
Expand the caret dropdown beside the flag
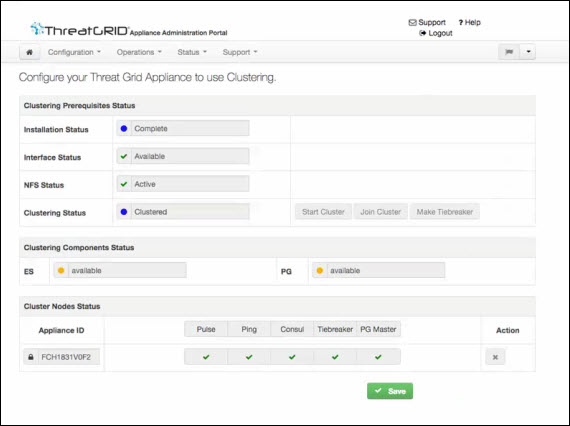click(528, 52)
